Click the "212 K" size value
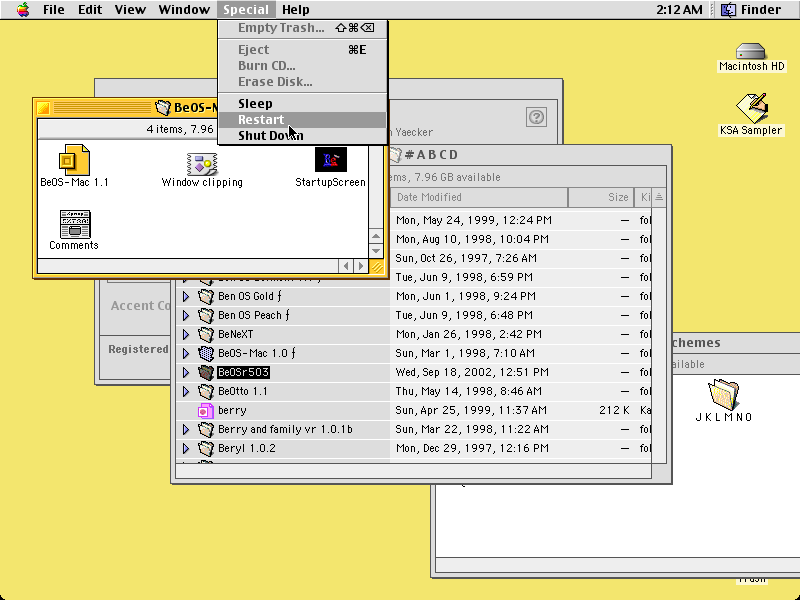 click(614, 410)
